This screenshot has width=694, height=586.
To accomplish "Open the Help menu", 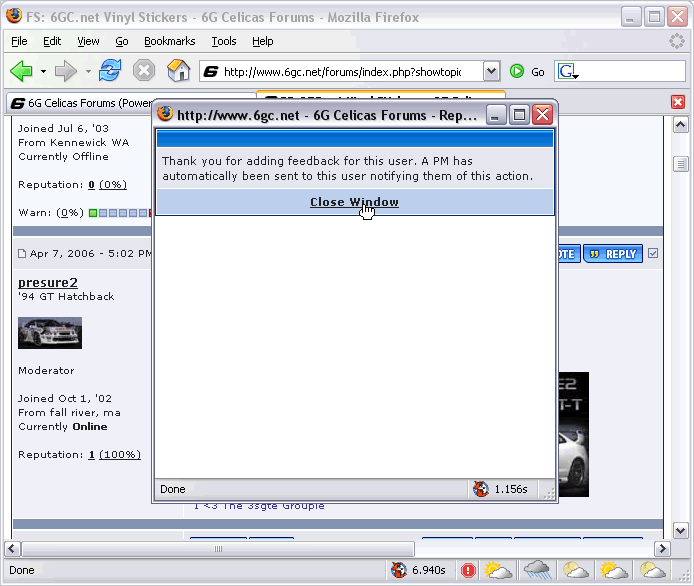I will (262, 41).
